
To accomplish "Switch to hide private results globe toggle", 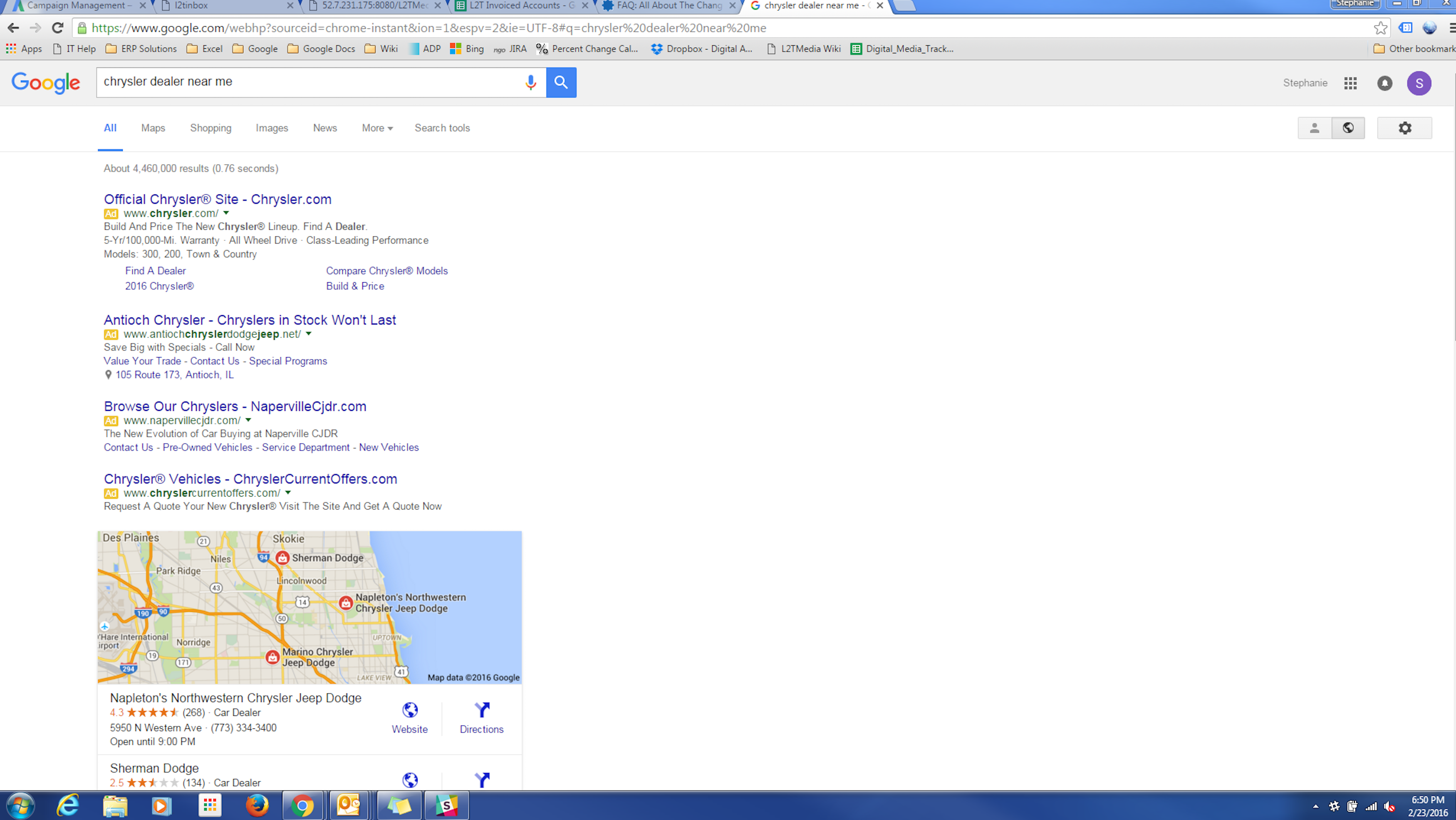I will [1348, 128].
